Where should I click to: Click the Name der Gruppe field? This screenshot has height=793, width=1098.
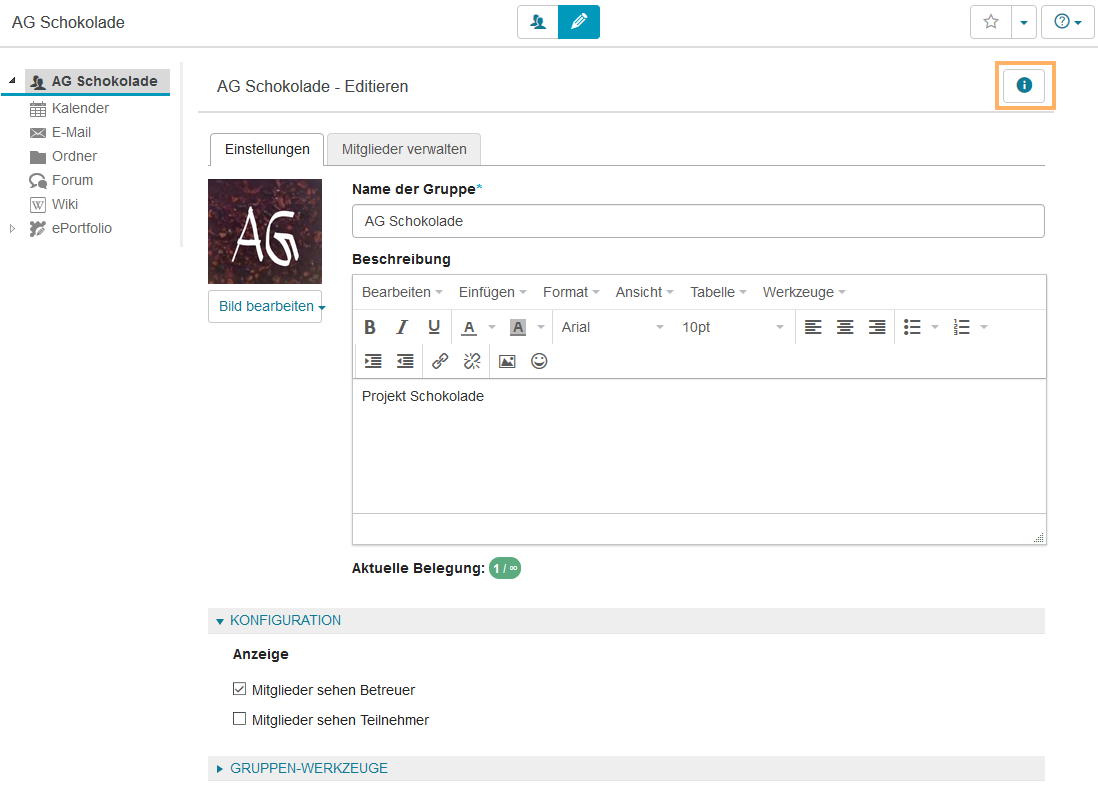[698, 221]
